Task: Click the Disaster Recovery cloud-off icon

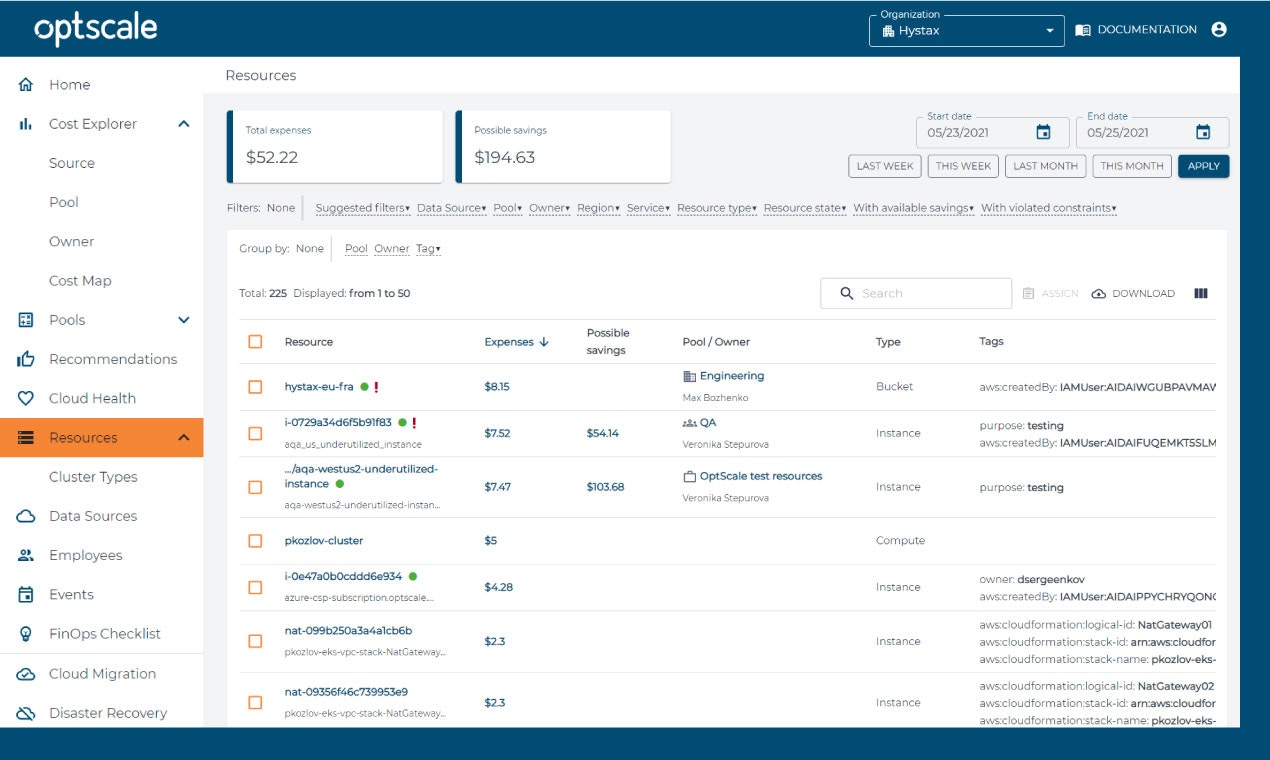Action: (x=26, y=713)
